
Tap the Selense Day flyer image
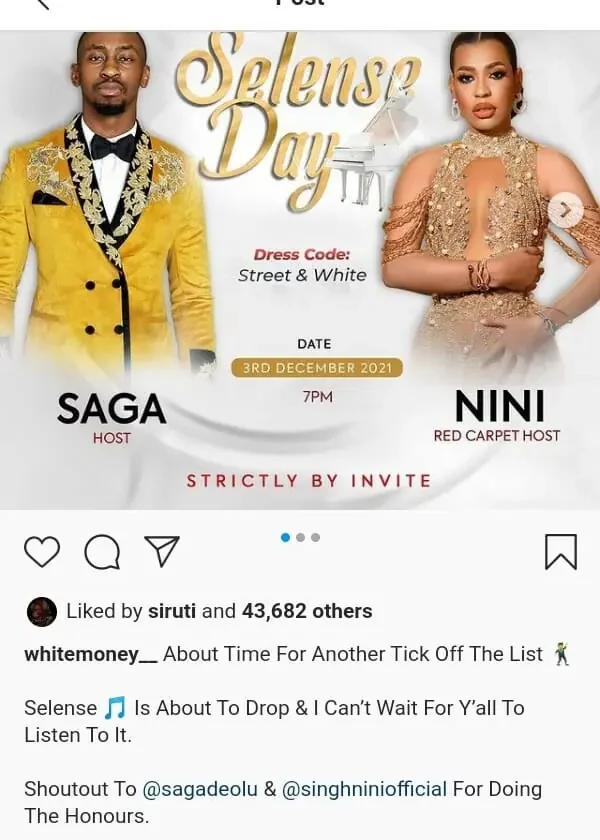coord(300,269)
